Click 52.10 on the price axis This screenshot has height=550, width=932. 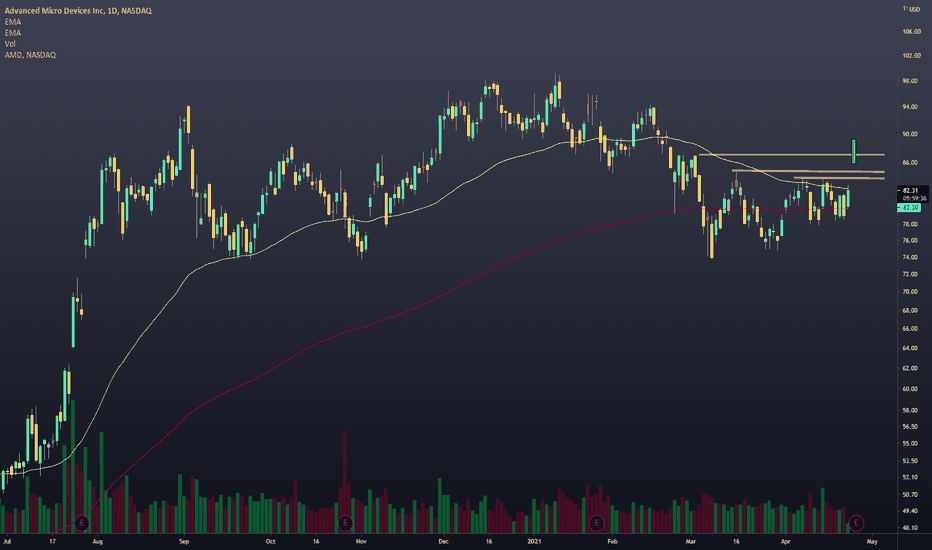pyautogui.click(x=910, y=477)
